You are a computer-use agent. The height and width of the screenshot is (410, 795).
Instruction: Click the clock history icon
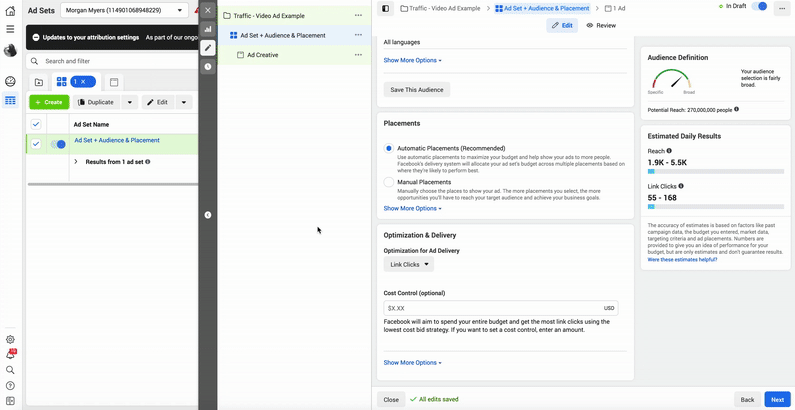coord(208,66)
